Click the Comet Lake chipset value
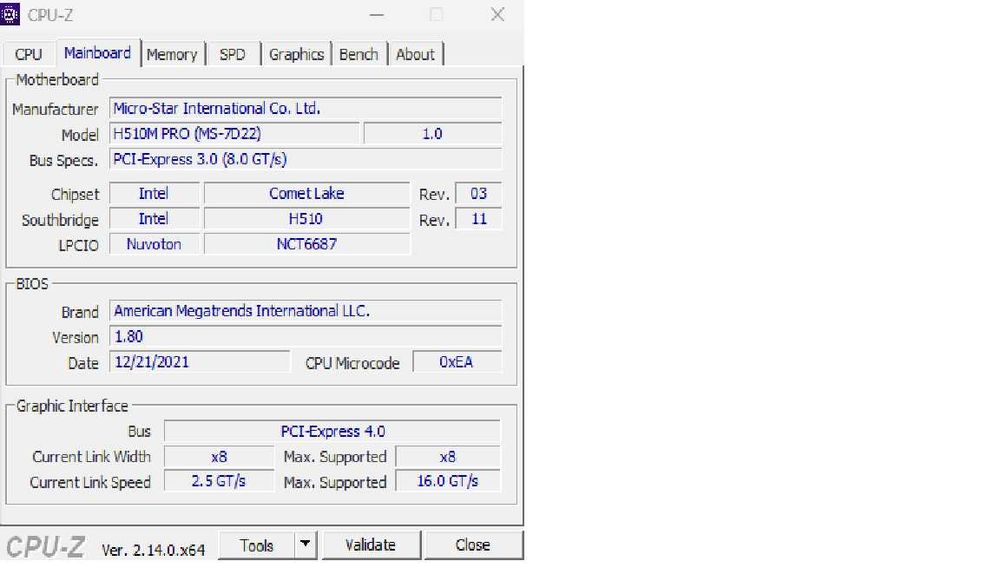 tap(307, 193)
